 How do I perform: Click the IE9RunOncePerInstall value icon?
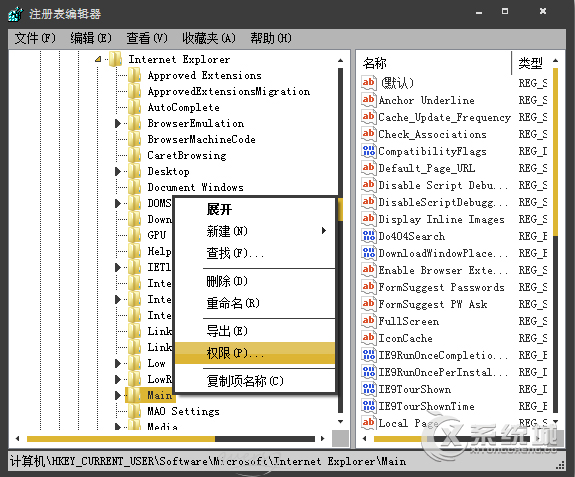tap(369, 372)
